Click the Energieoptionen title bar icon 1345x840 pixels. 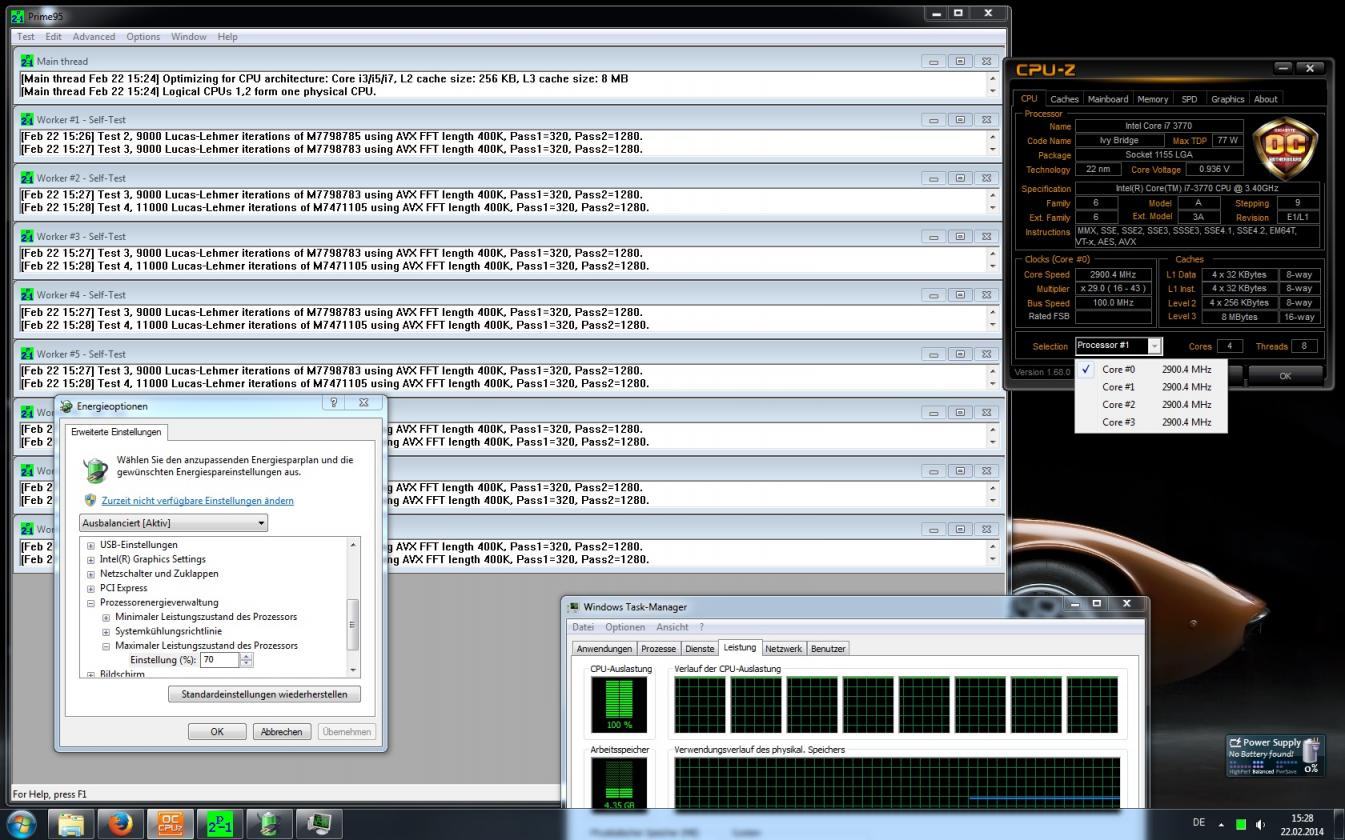(x=67, y=406)
